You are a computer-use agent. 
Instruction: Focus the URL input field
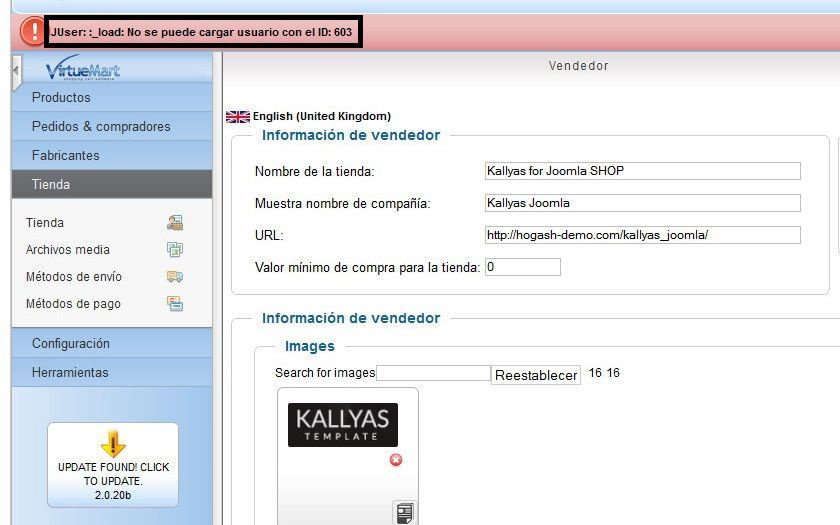pos(642,235)
